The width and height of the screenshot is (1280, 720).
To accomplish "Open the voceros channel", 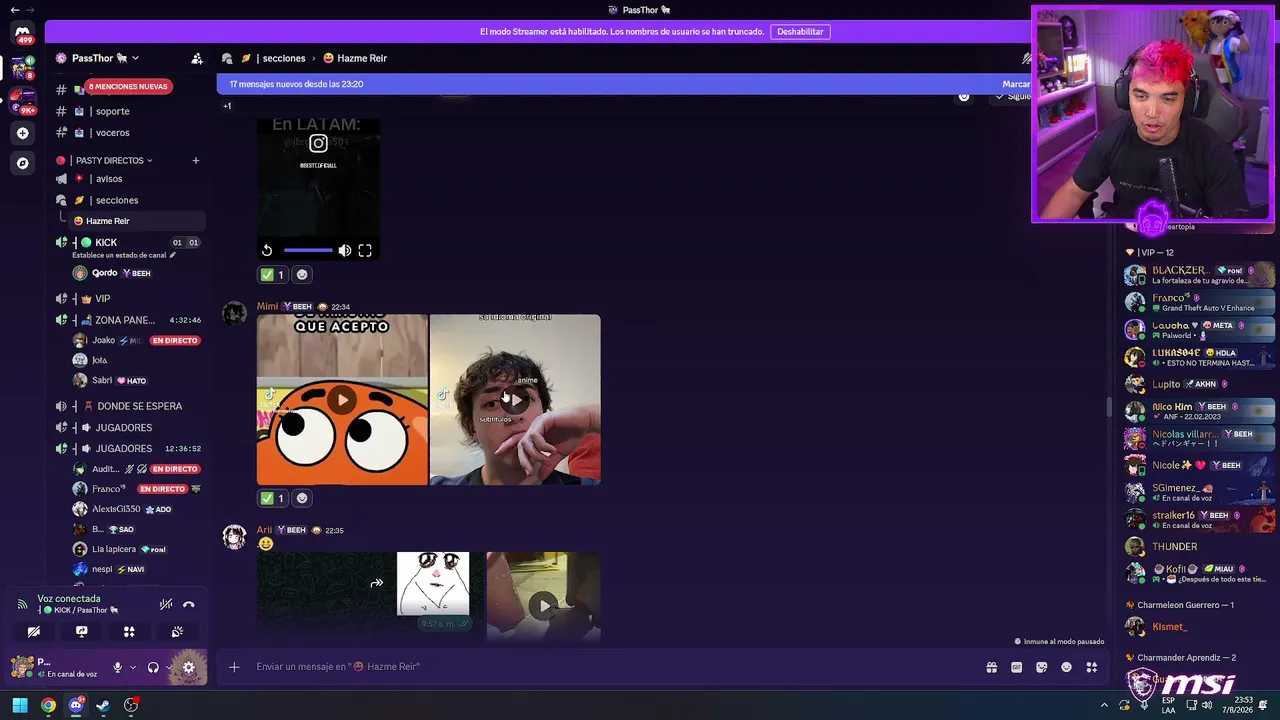I will pyautogui.click(x=112, y=133).
